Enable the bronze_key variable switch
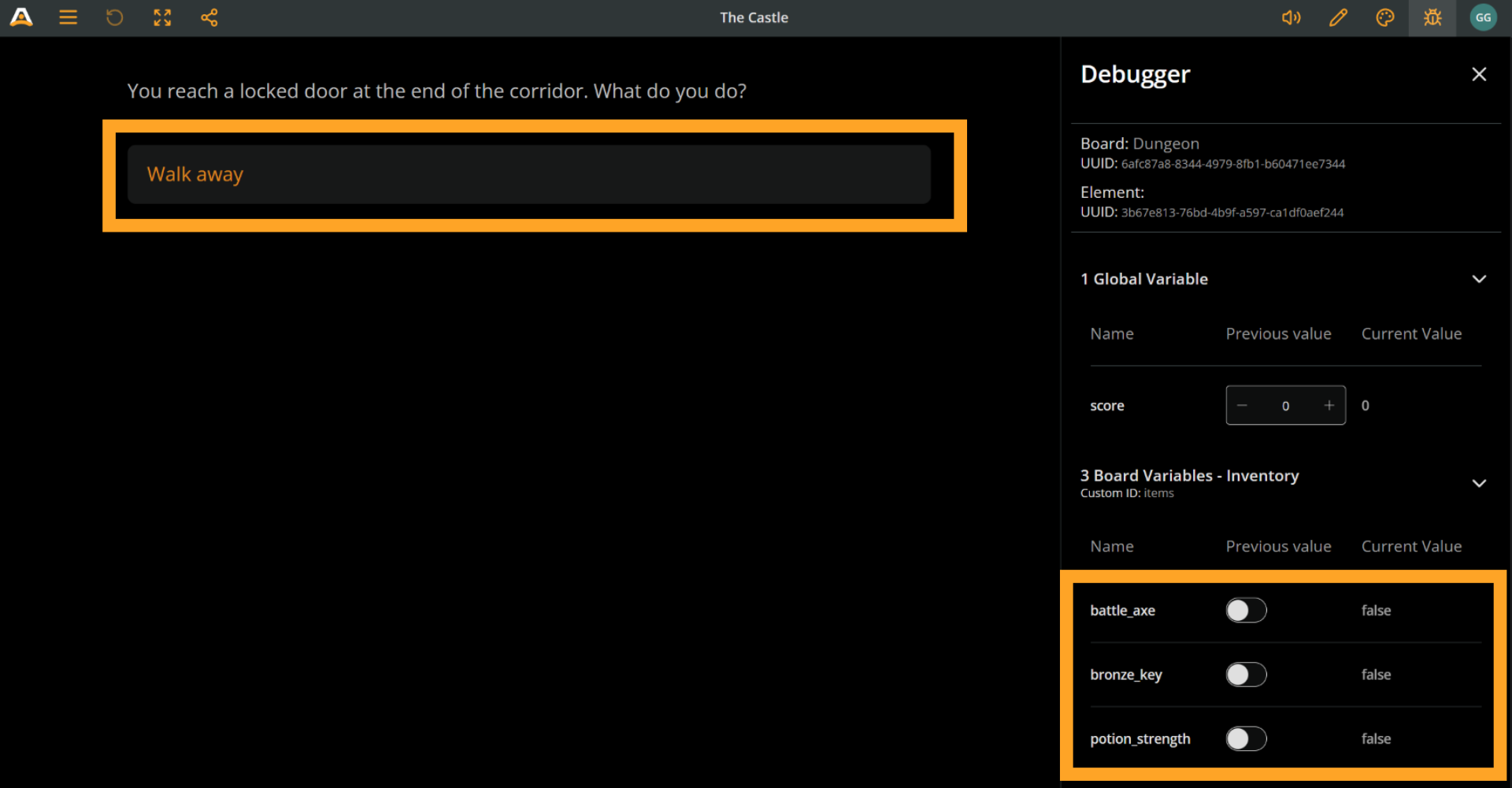Image resolution: width=1512 pixels, height=788 pixels. point(1246,675)
